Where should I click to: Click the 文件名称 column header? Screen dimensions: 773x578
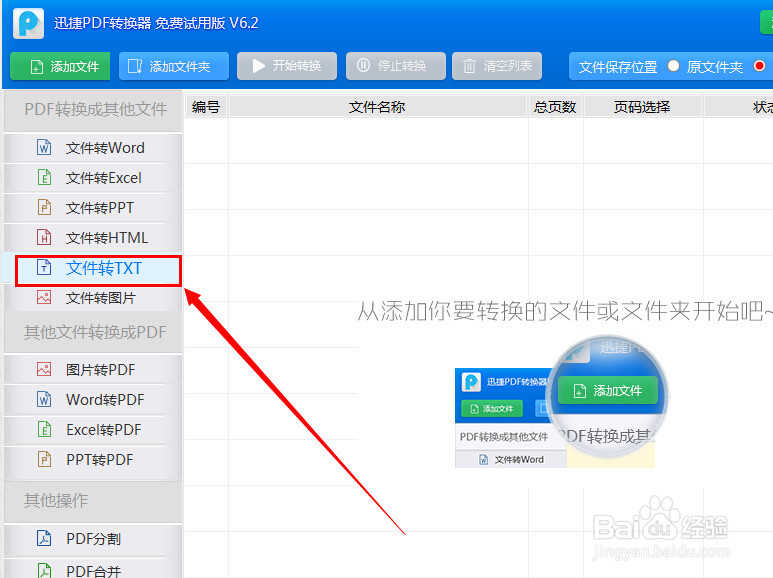[378, 107]
